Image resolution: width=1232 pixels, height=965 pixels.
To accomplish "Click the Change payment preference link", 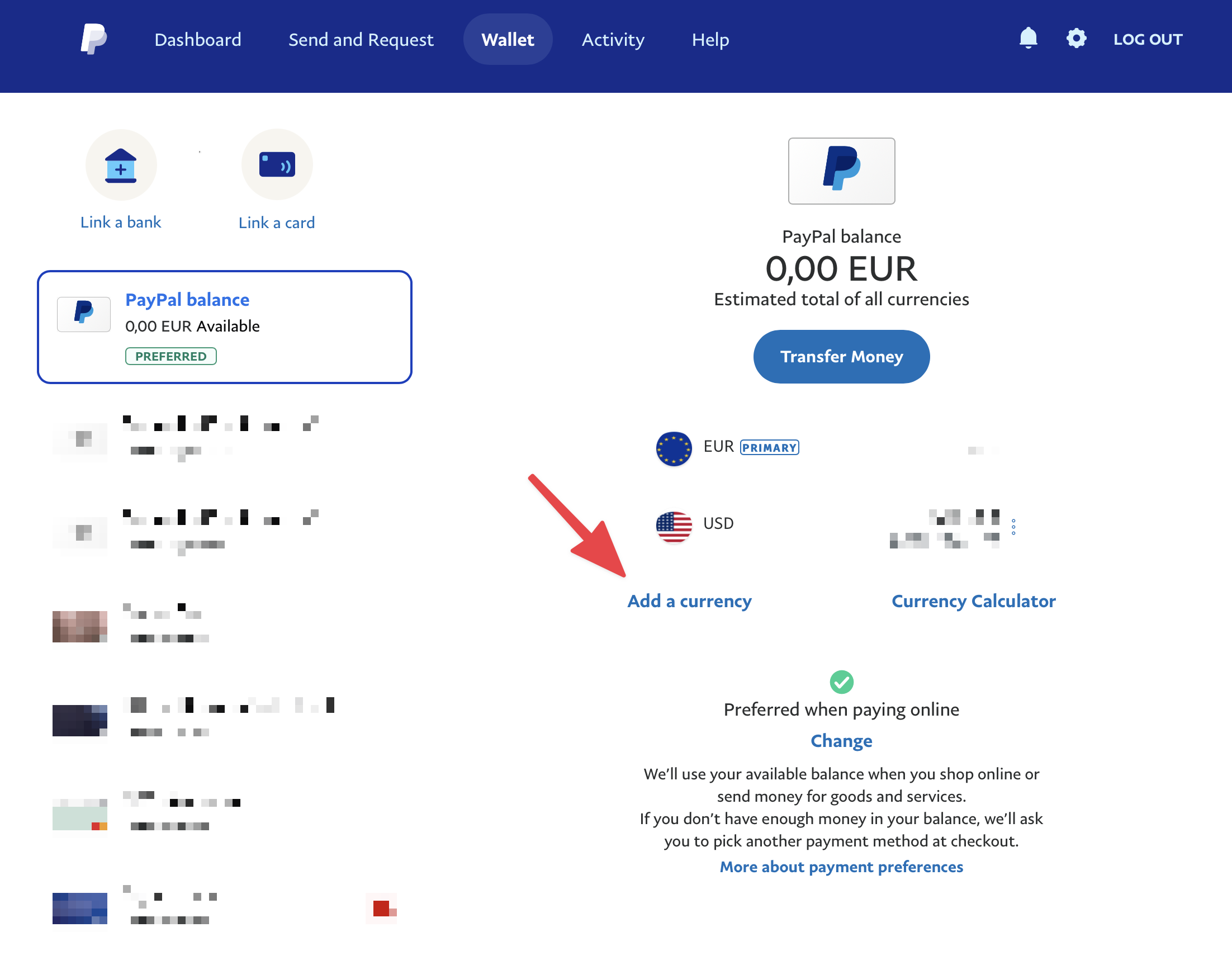I will click(841, 740).
